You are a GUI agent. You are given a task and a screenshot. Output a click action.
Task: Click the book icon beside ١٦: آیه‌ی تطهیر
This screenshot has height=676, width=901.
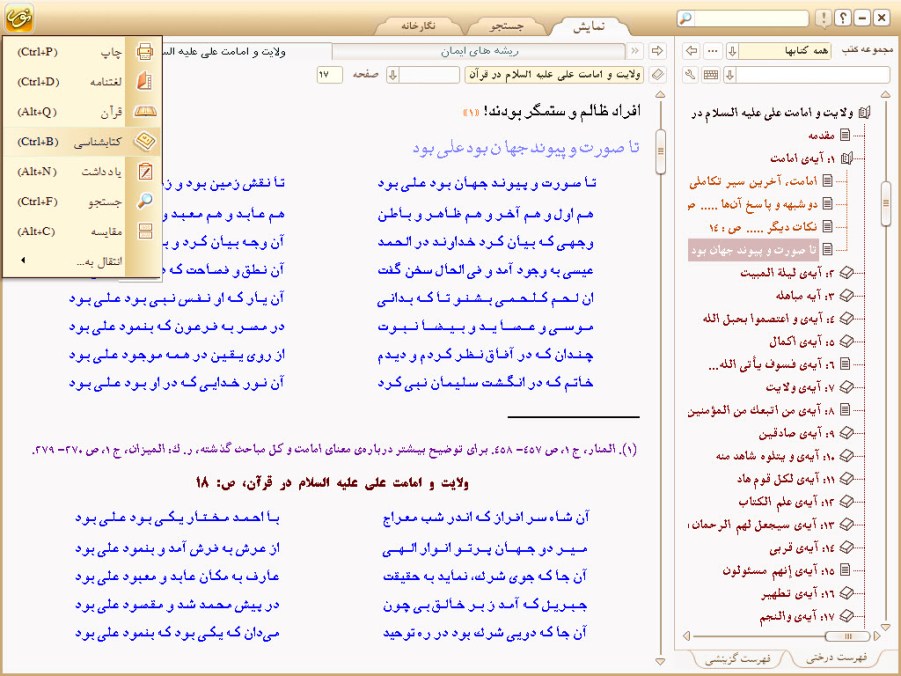(846, 593)
